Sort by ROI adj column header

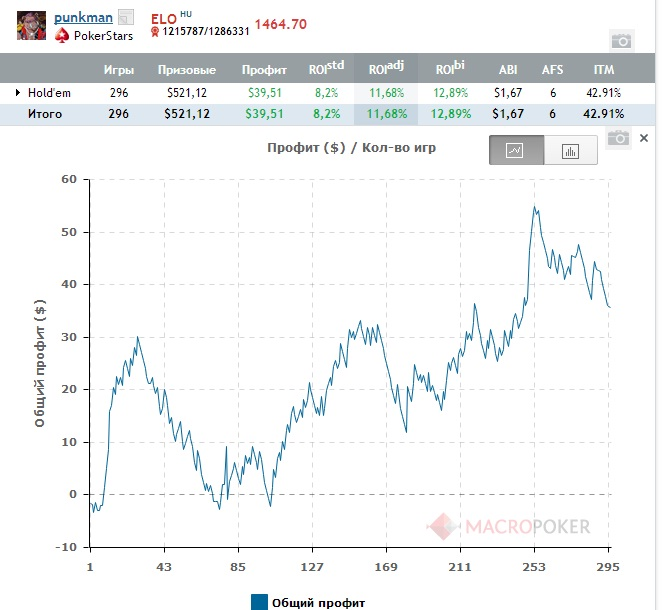point(386,68)
